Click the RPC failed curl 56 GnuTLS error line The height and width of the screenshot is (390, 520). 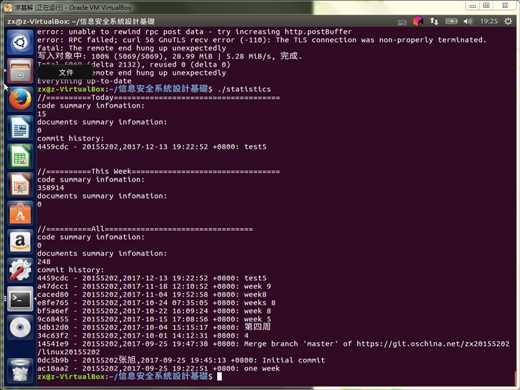pos(262,40)
